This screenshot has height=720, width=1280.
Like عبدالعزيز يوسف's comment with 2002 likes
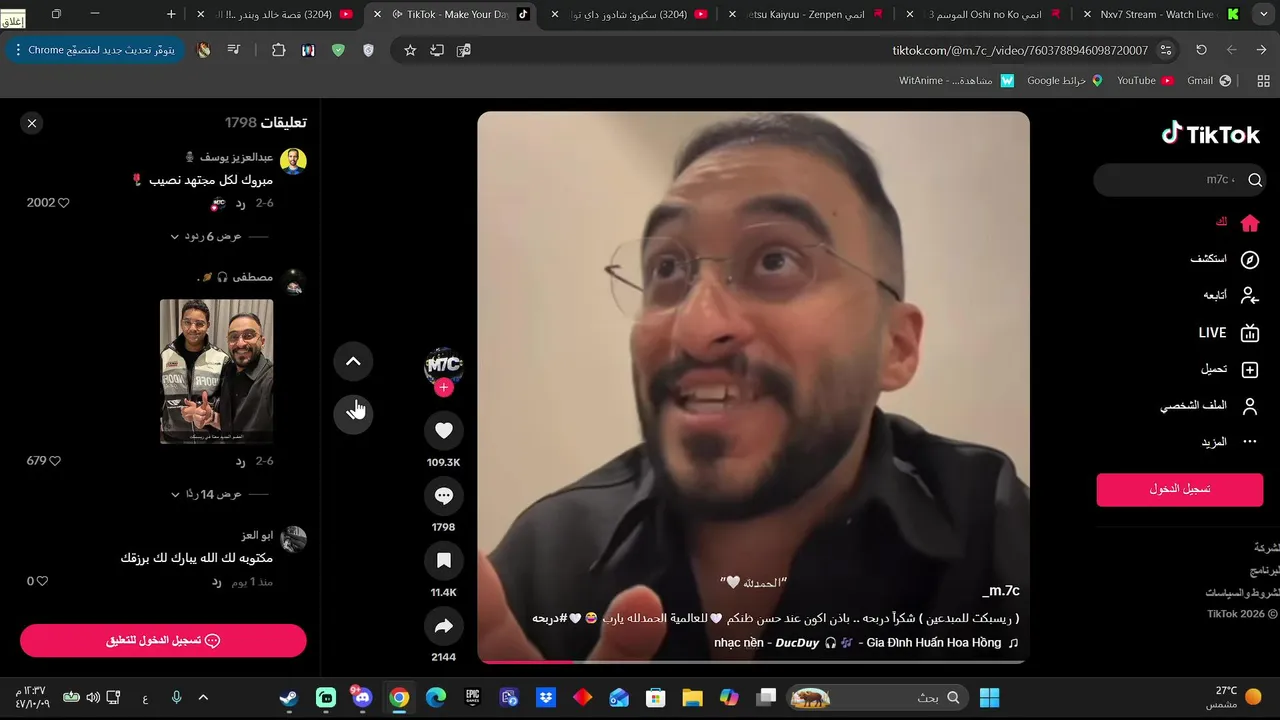coord(63,203)
